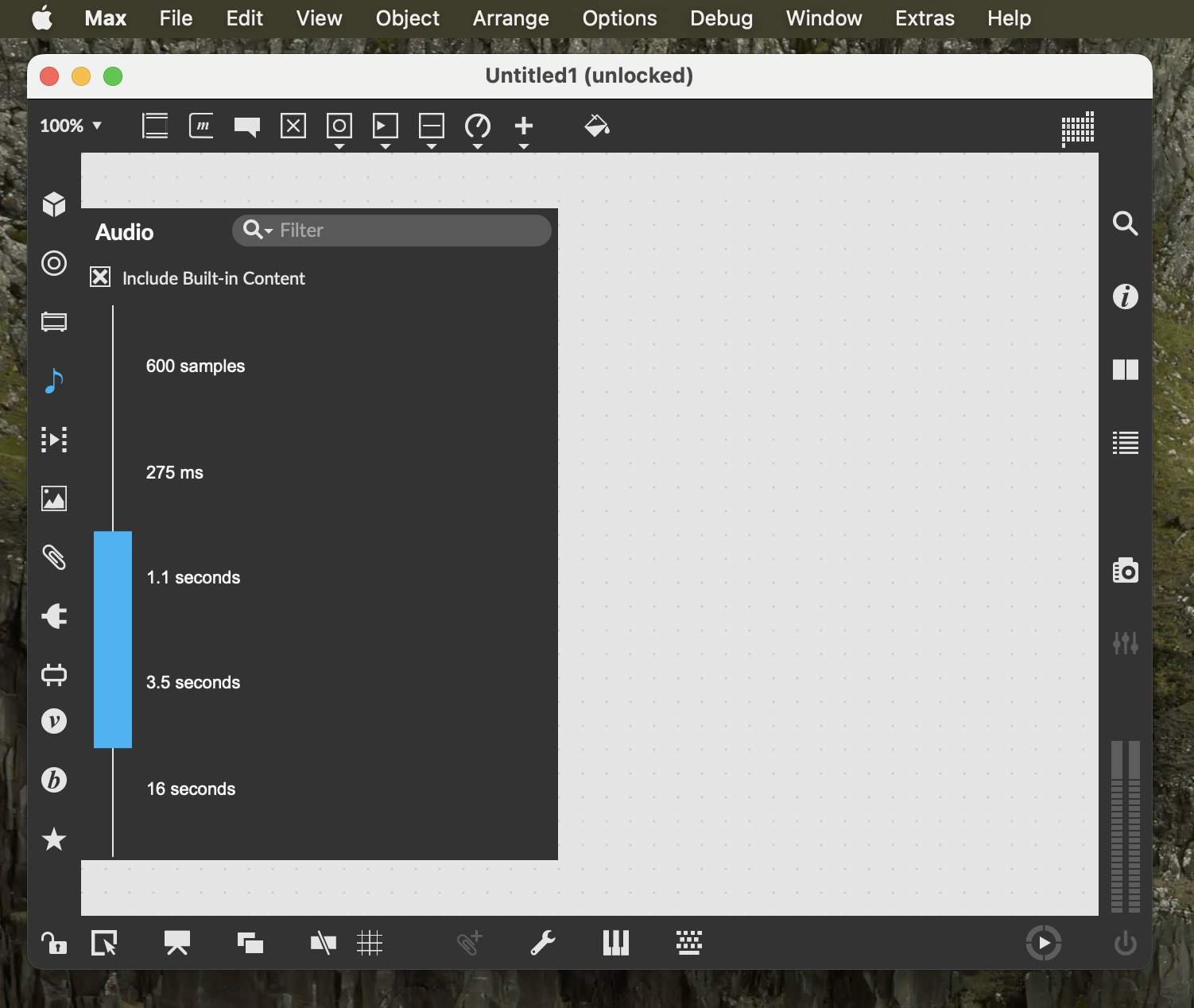Turn on audio with power button

(1125, 944)
